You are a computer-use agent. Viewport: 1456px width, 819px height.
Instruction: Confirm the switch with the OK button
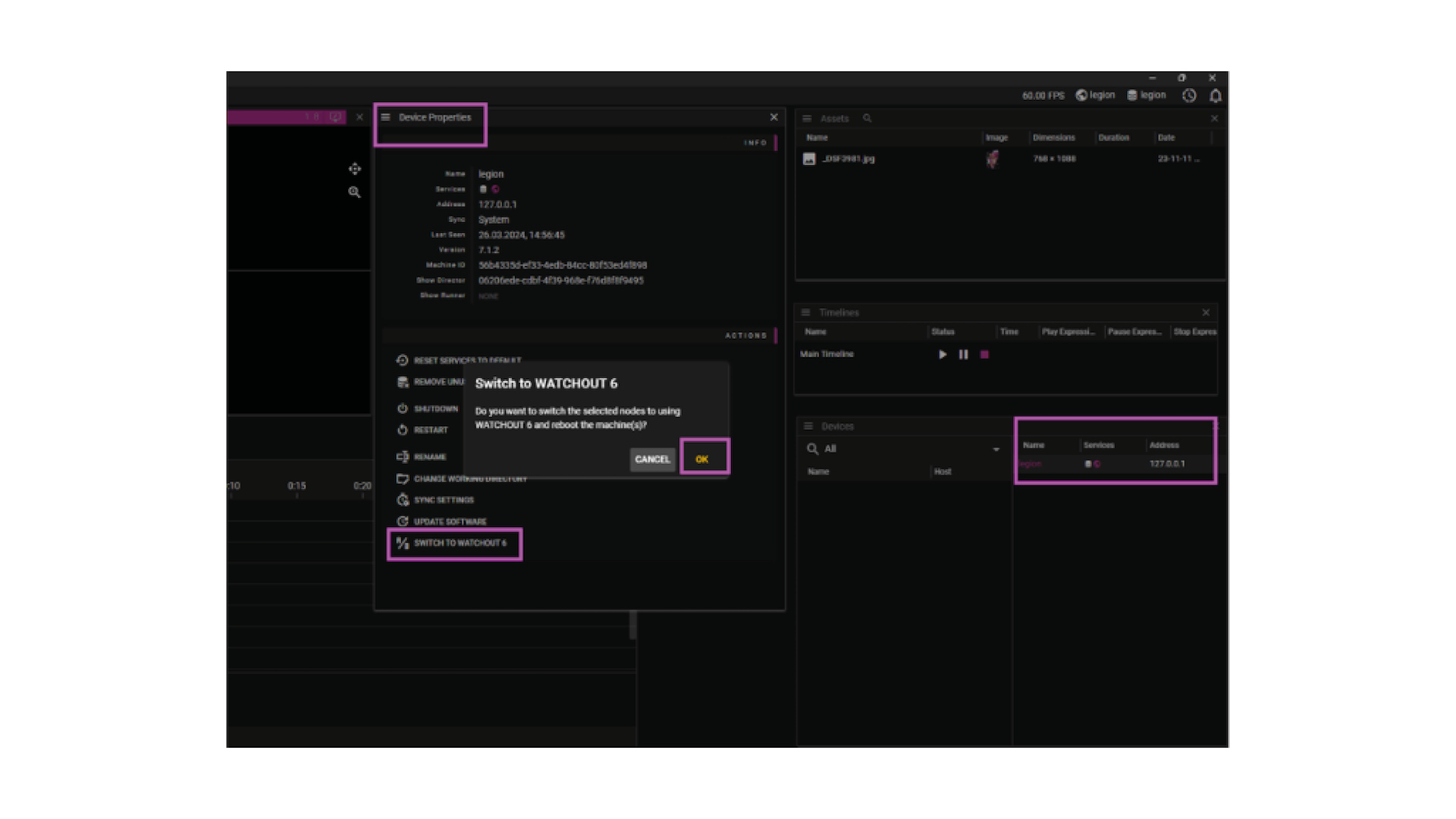[x=702, y=459]
